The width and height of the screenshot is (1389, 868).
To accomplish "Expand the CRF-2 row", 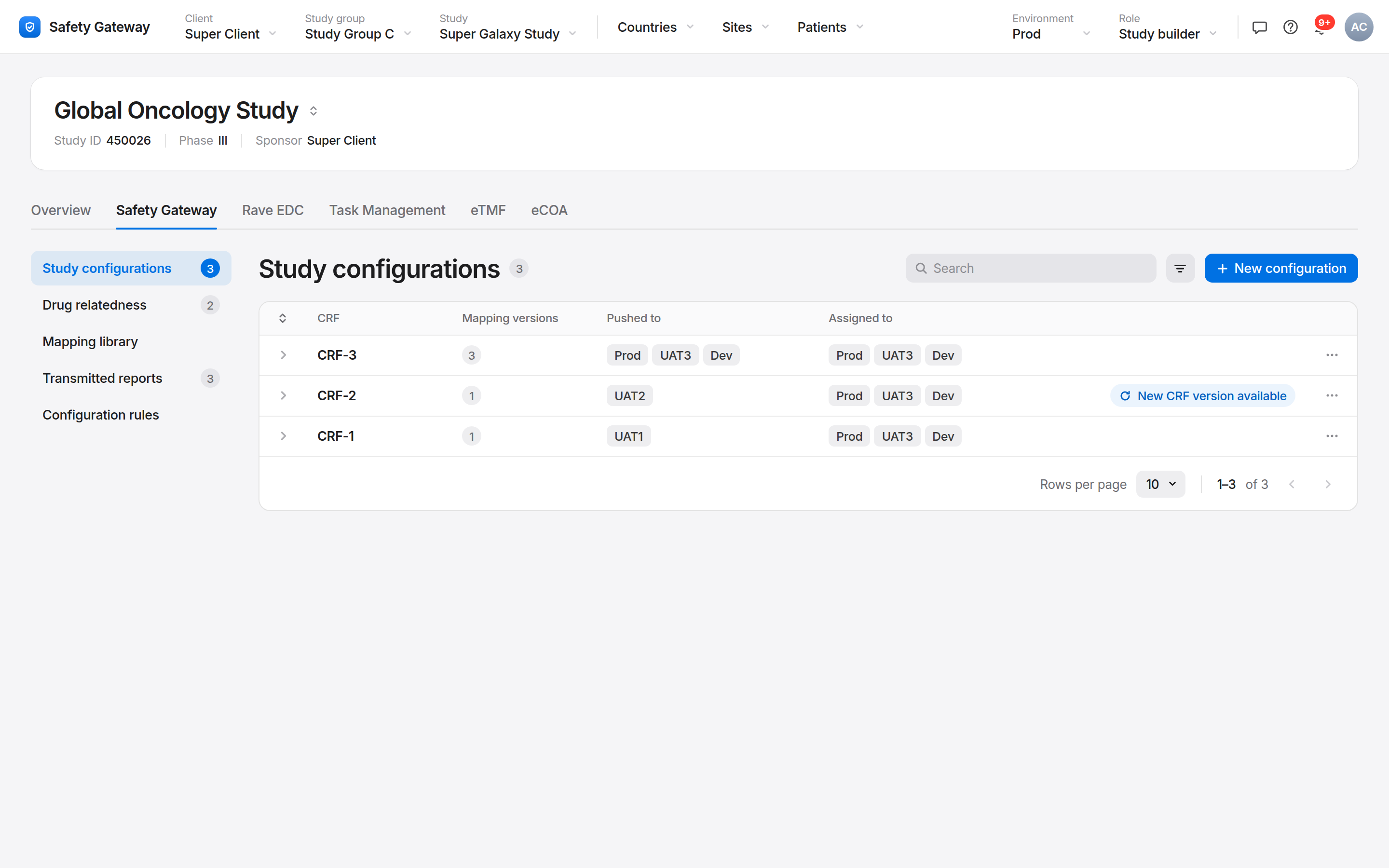I will coord(283,395).
